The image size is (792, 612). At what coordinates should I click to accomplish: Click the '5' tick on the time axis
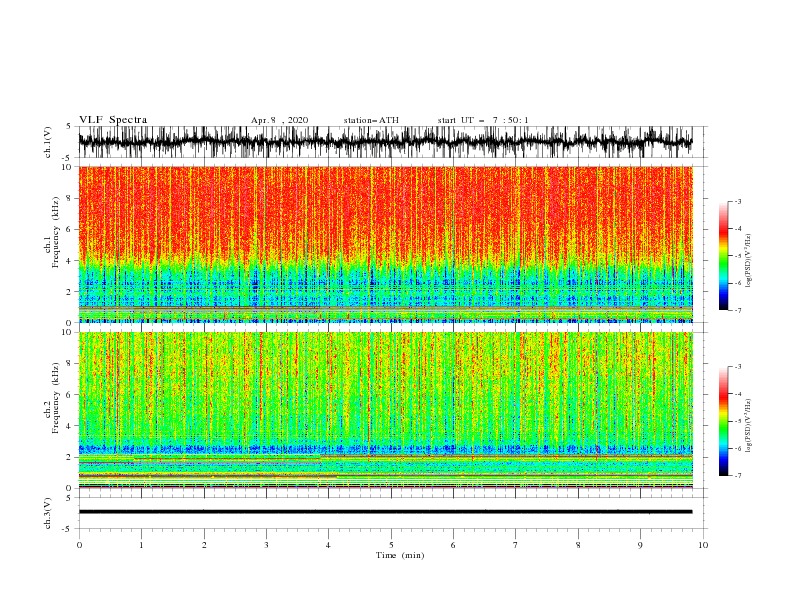tap(391, 545)
